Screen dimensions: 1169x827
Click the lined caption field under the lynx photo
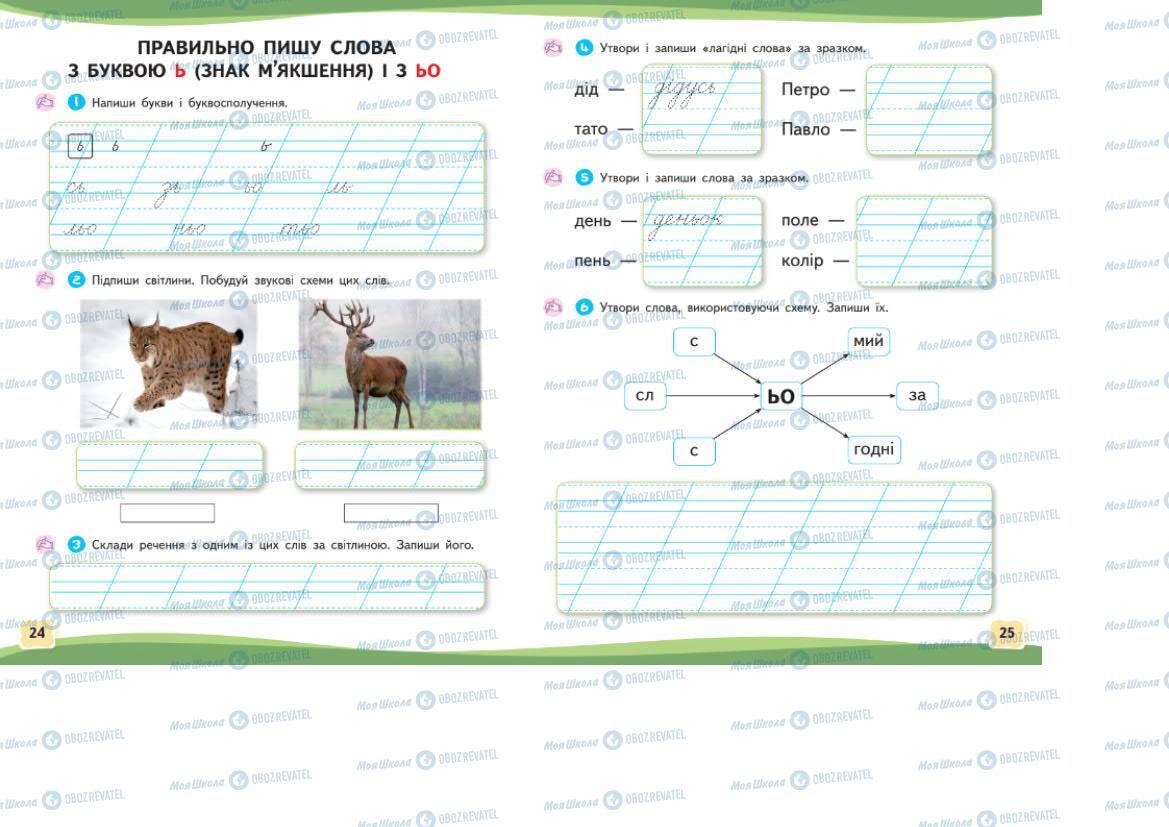point(170,465)
